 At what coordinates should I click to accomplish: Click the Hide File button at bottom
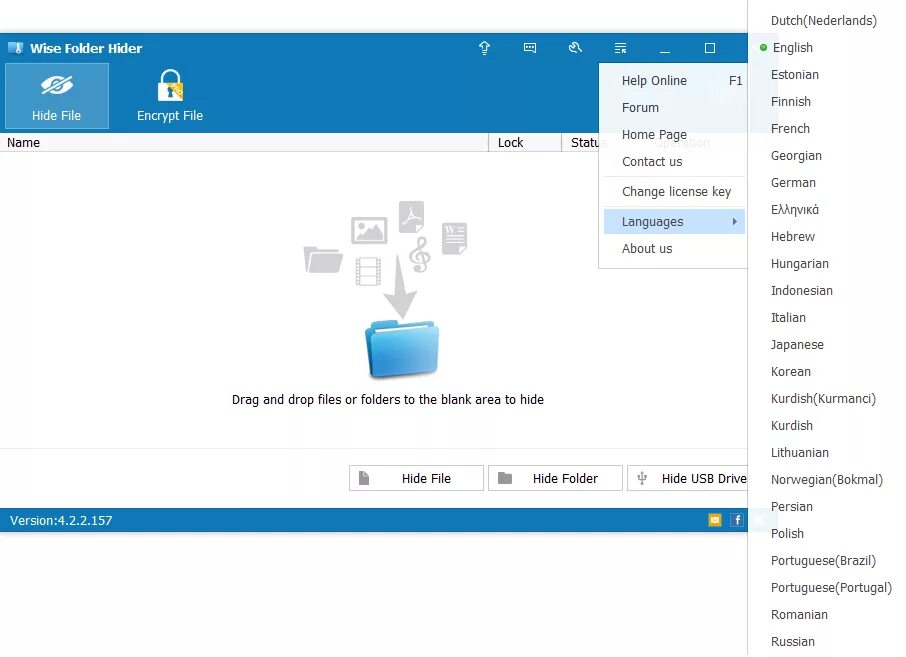pyautogui.click(x=416, y=478)
